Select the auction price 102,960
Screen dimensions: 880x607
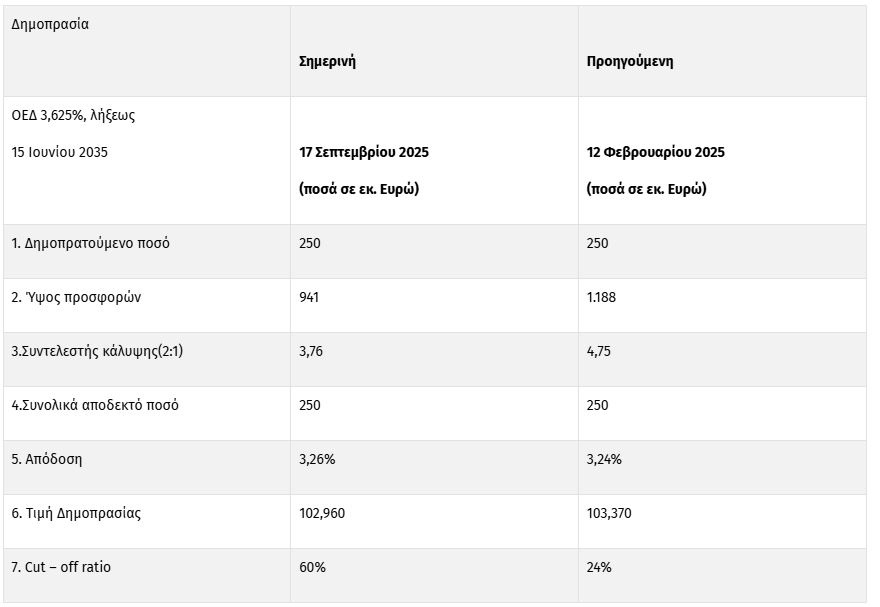(322, 513)
